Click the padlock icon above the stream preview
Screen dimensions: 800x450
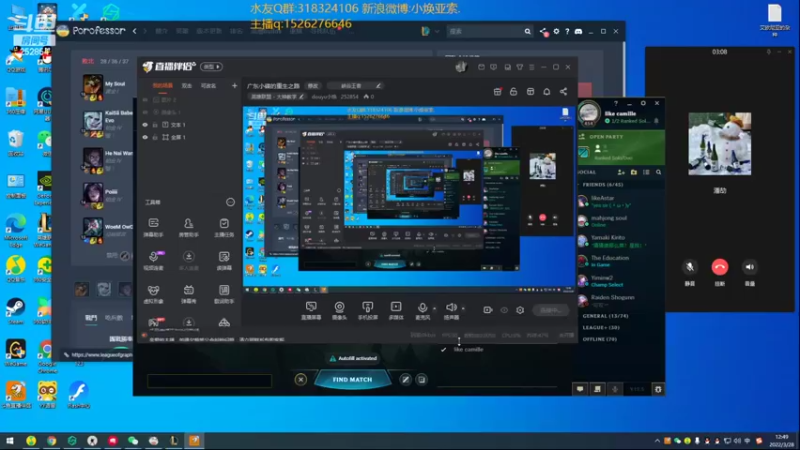pyautogui.click(x=513, y=91)
